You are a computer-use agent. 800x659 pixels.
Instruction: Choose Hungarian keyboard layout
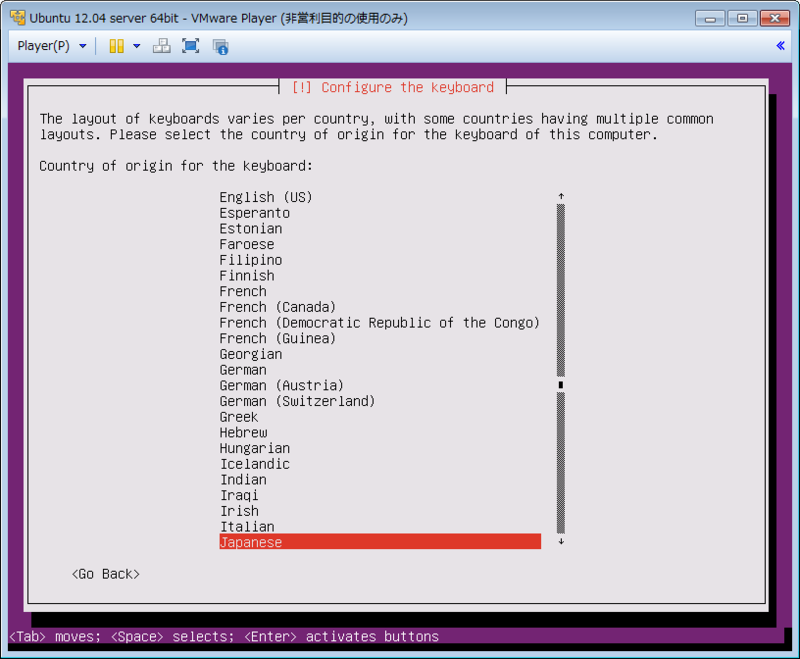254,448
